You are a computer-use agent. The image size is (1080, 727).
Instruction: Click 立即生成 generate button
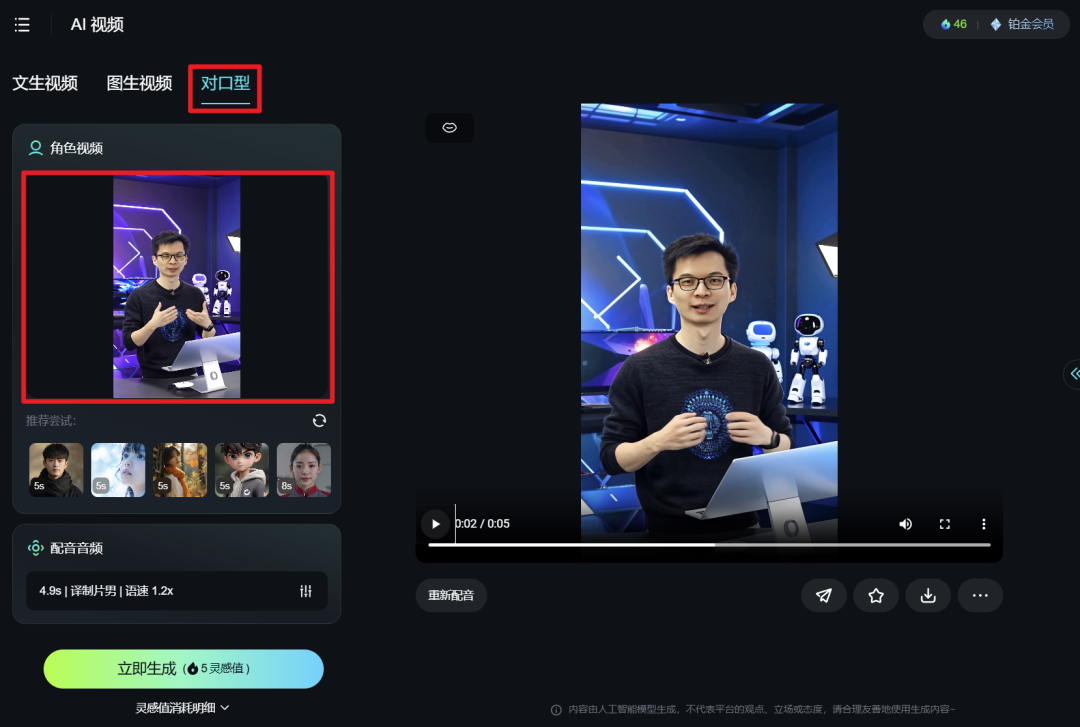tap(183, 668)
